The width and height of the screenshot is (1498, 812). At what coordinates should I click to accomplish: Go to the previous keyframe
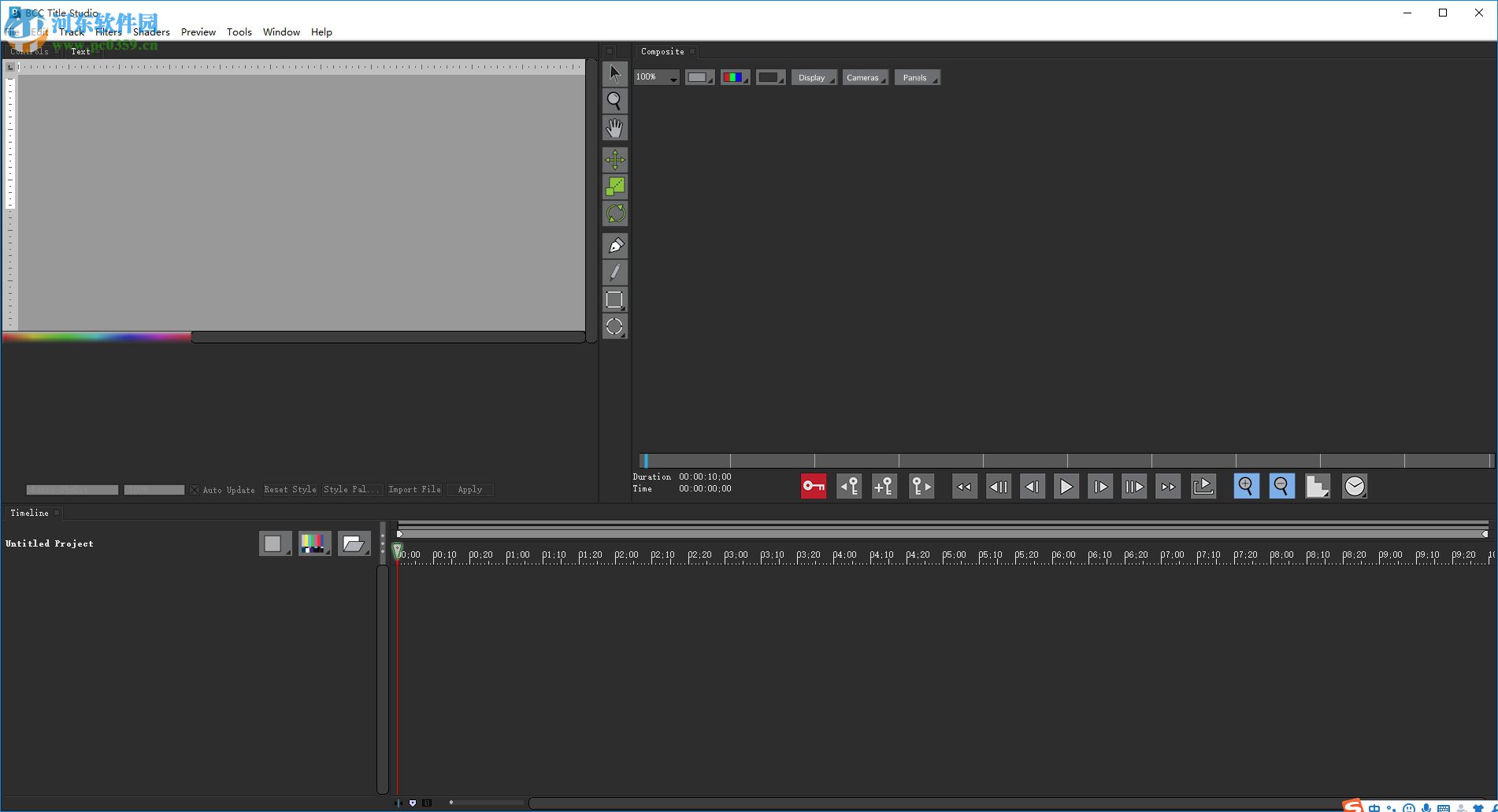tap(849, 486)
